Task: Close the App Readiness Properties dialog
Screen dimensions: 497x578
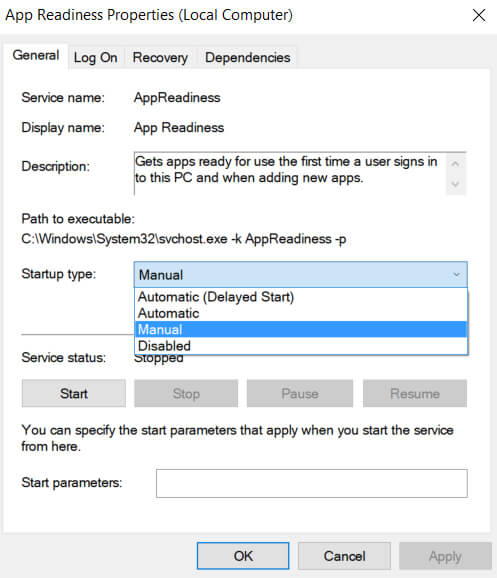Action: (x=479, y=15)
